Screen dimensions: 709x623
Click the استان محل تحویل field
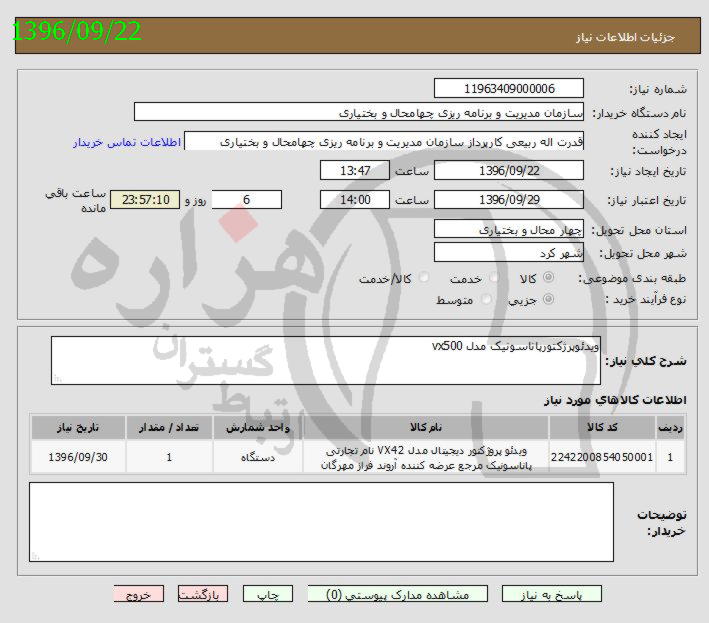click(509, 229)
